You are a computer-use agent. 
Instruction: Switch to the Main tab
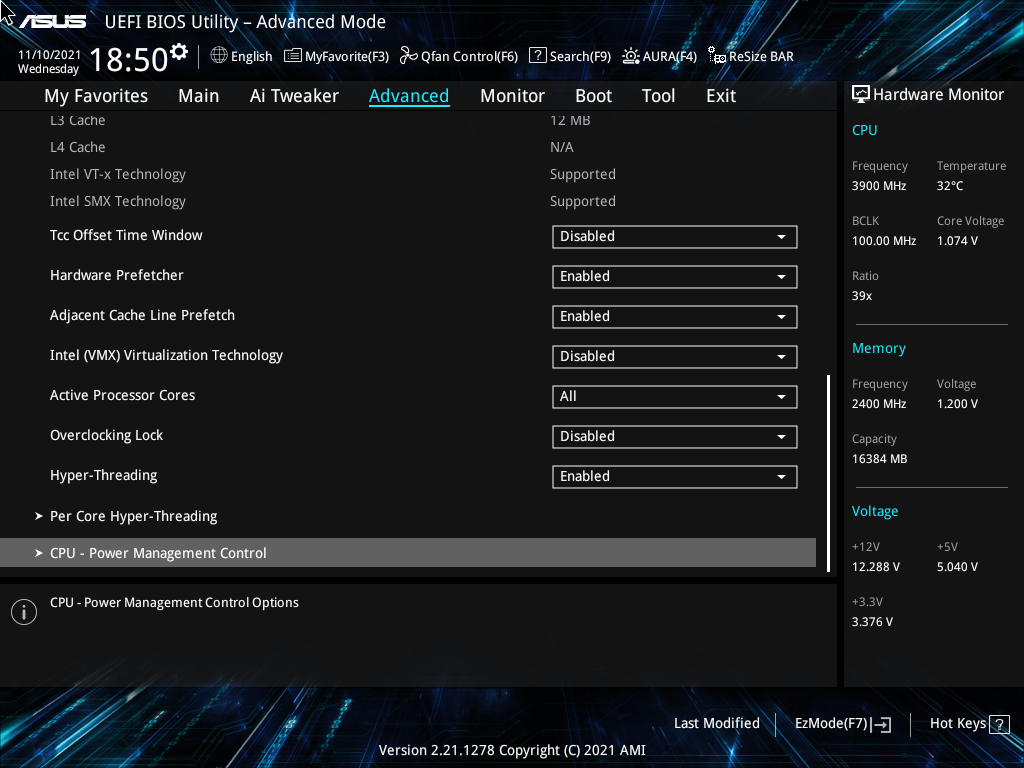click(199, 96)
